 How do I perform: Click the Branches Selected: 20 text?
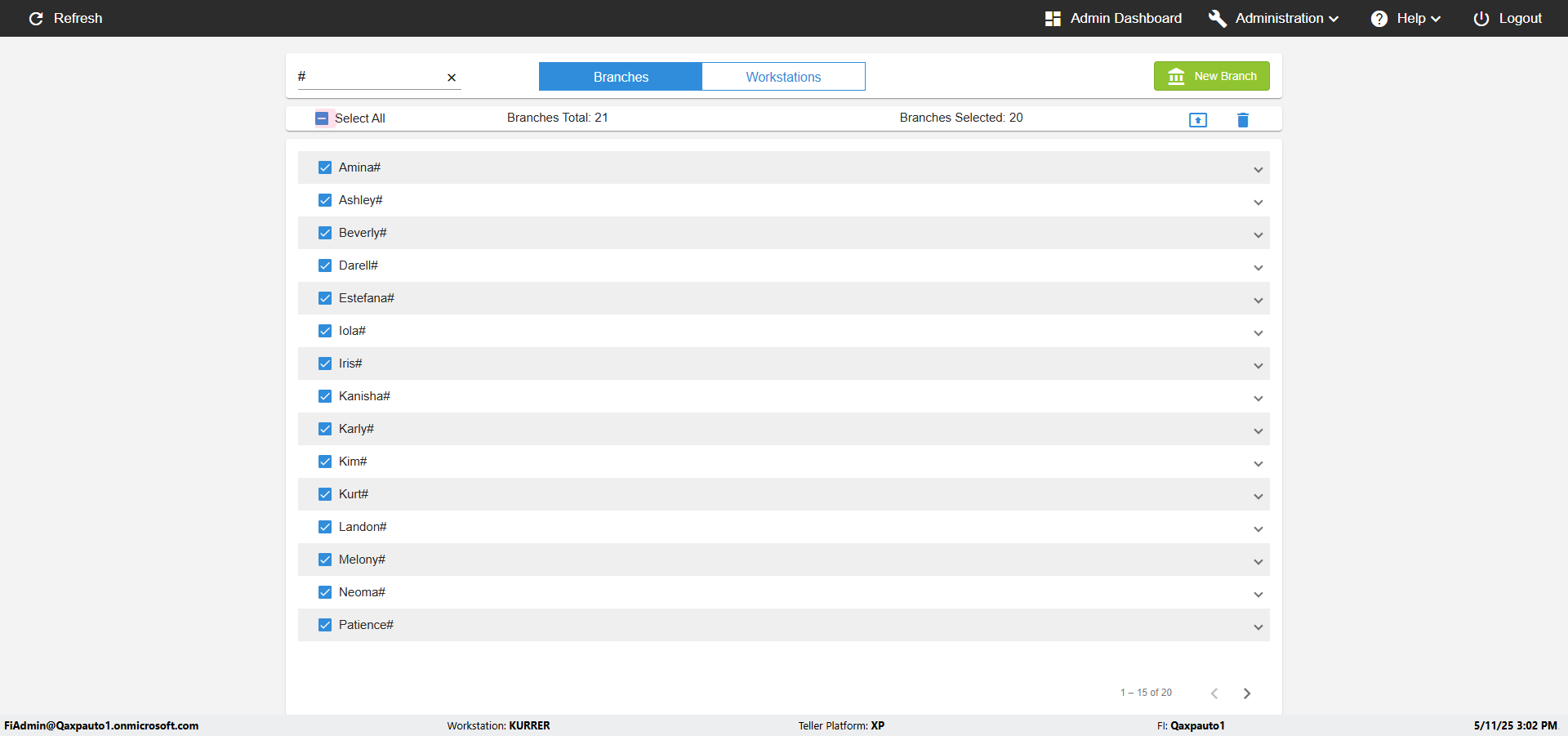coord(961,118)
